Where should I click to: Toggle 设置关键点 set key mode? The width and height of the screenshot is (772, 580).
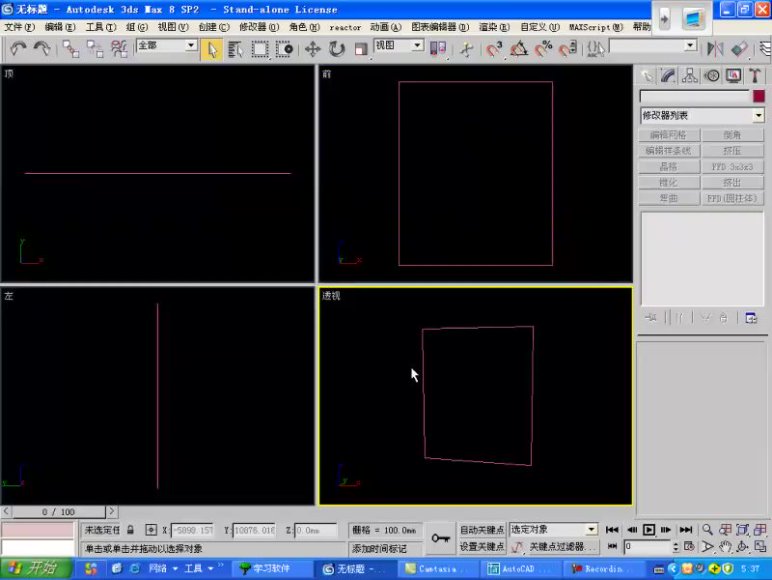point(482,546)
